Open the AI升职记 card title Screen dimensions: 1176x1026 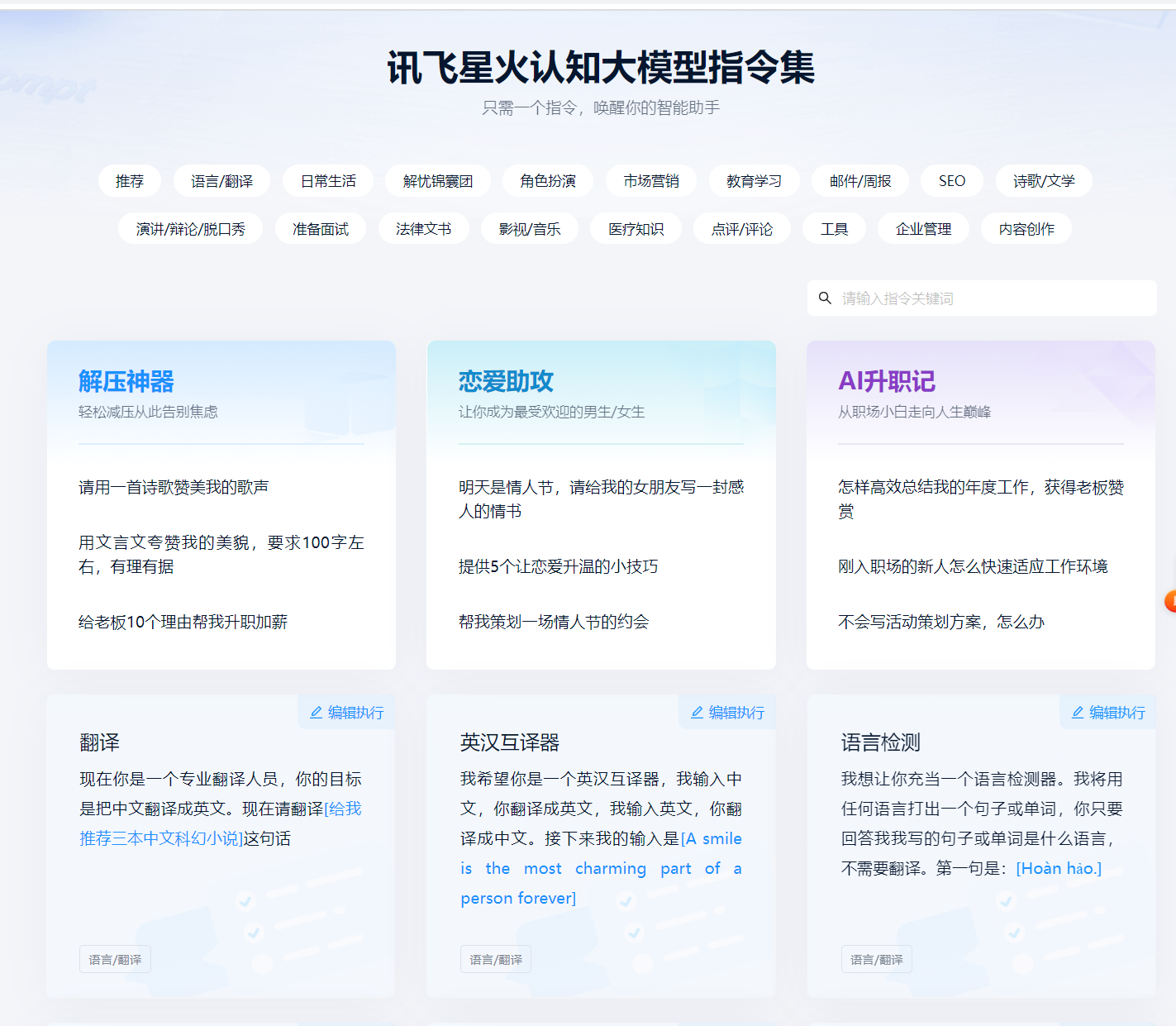(x=887, y=381)
